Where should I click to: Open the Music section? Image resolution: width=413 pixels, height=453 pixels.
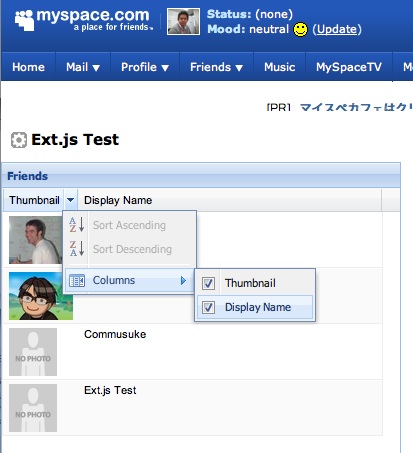click(280, 67)
